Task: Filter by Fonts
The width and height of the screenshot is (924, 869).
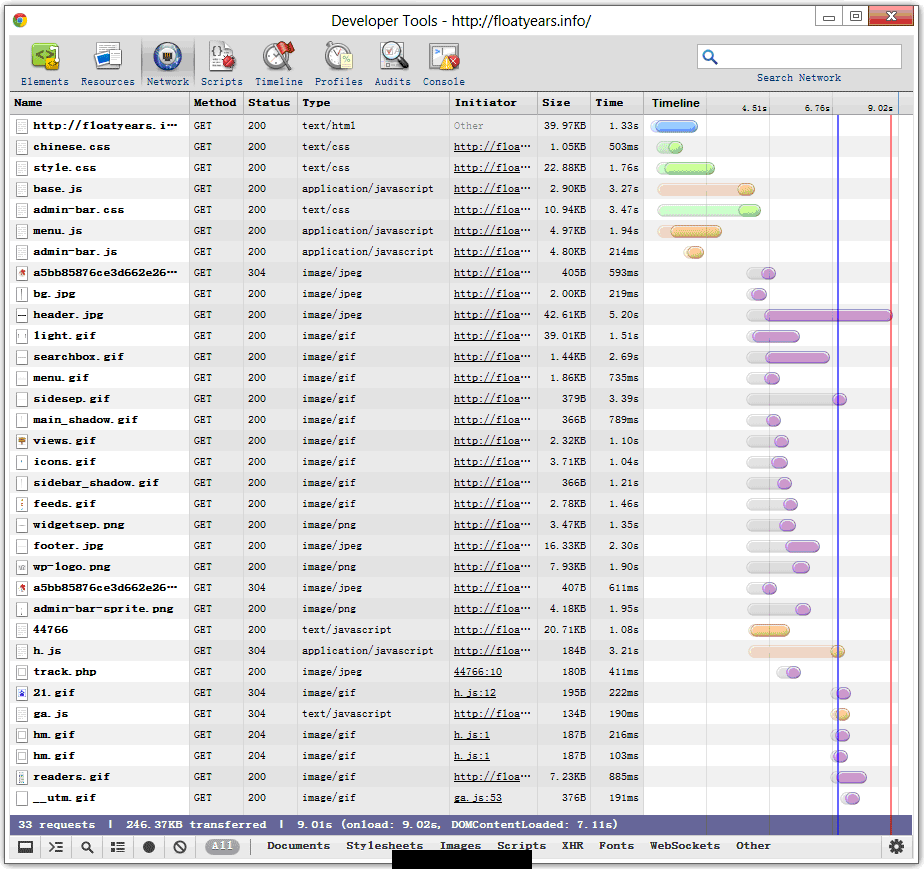Action: [617, 846]
